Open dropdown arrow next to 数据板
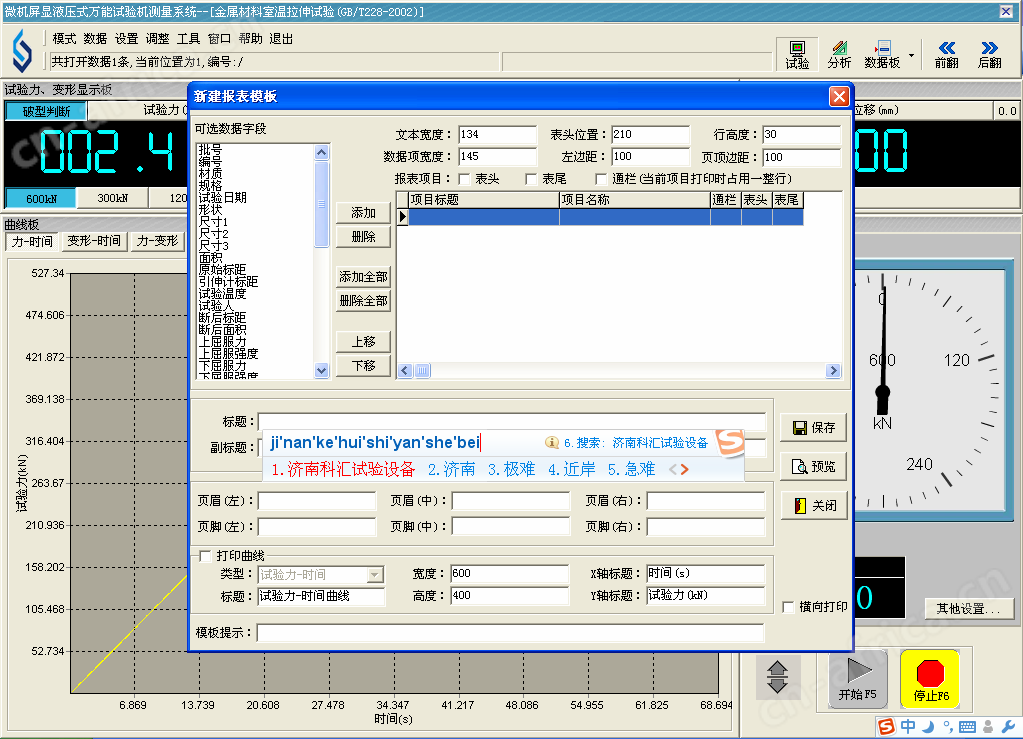This screenshot has width=1023, height=739. [911, 55]
